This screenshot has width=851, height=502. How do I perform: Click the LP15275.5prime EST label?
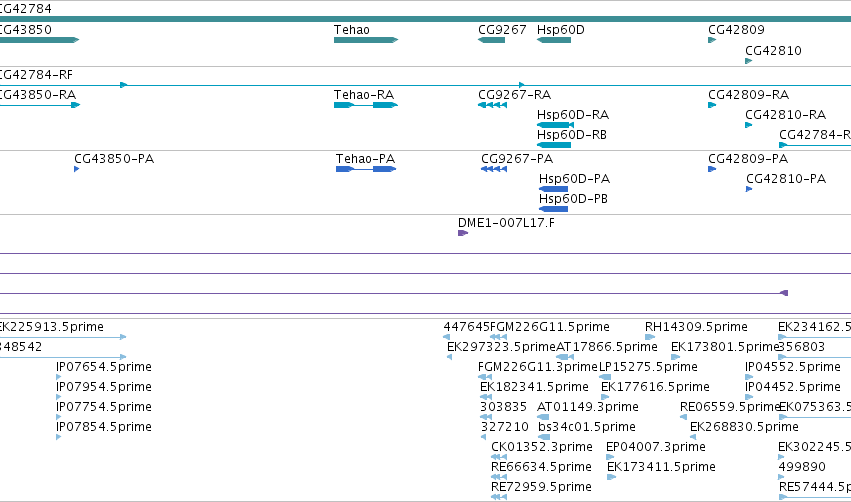(x=648, y=366)
